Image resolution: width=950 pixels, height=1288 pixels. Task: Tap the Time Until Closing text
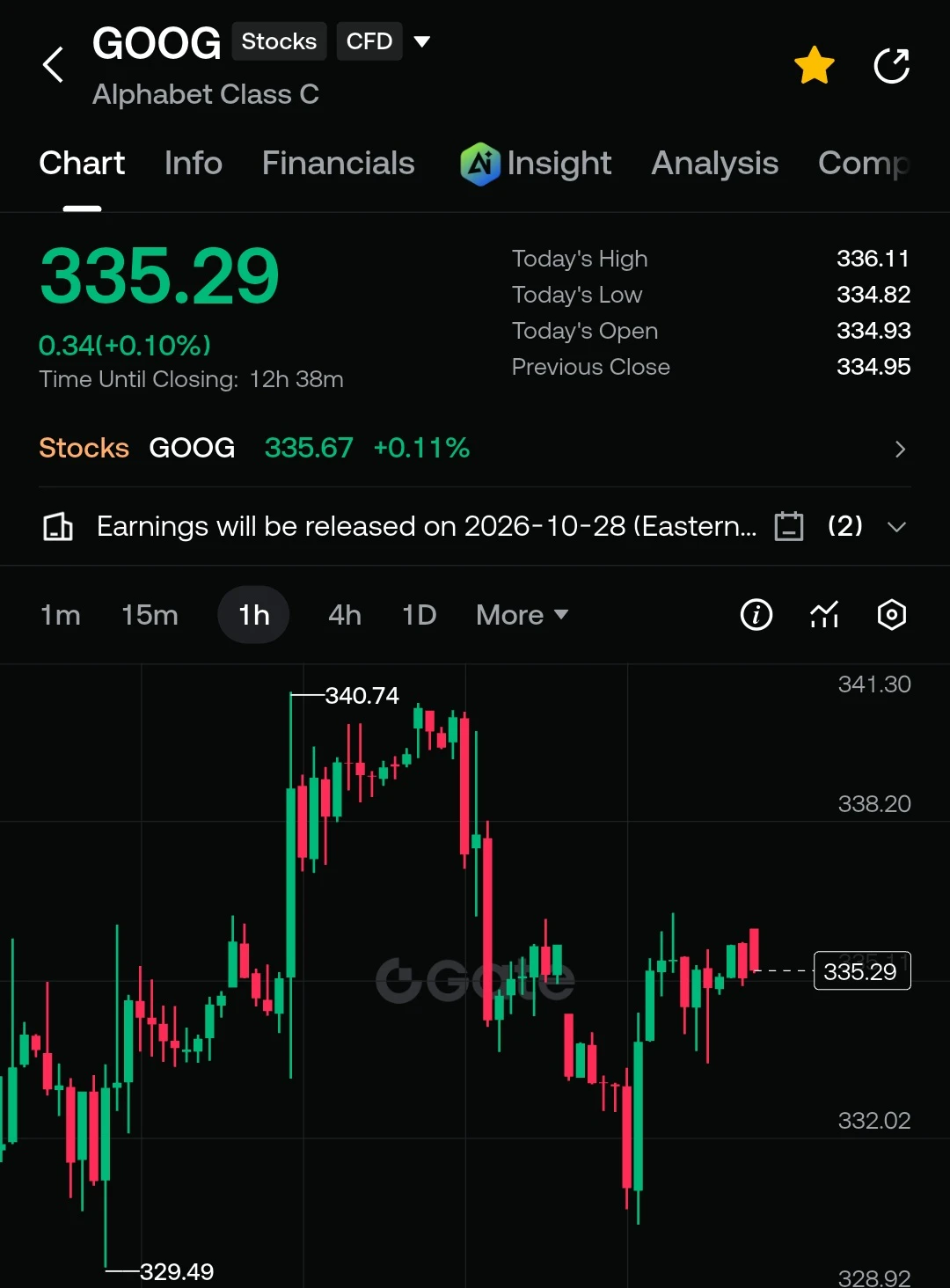(191, 379)
